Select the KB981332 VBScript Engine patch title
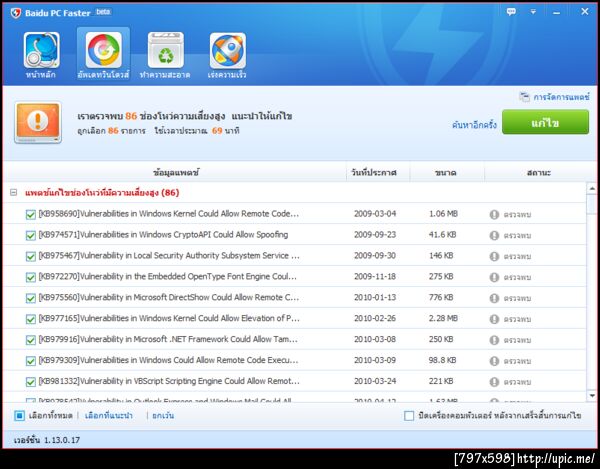Image resolution: width=600 pixels, height=469 pixels. [169, 381]
